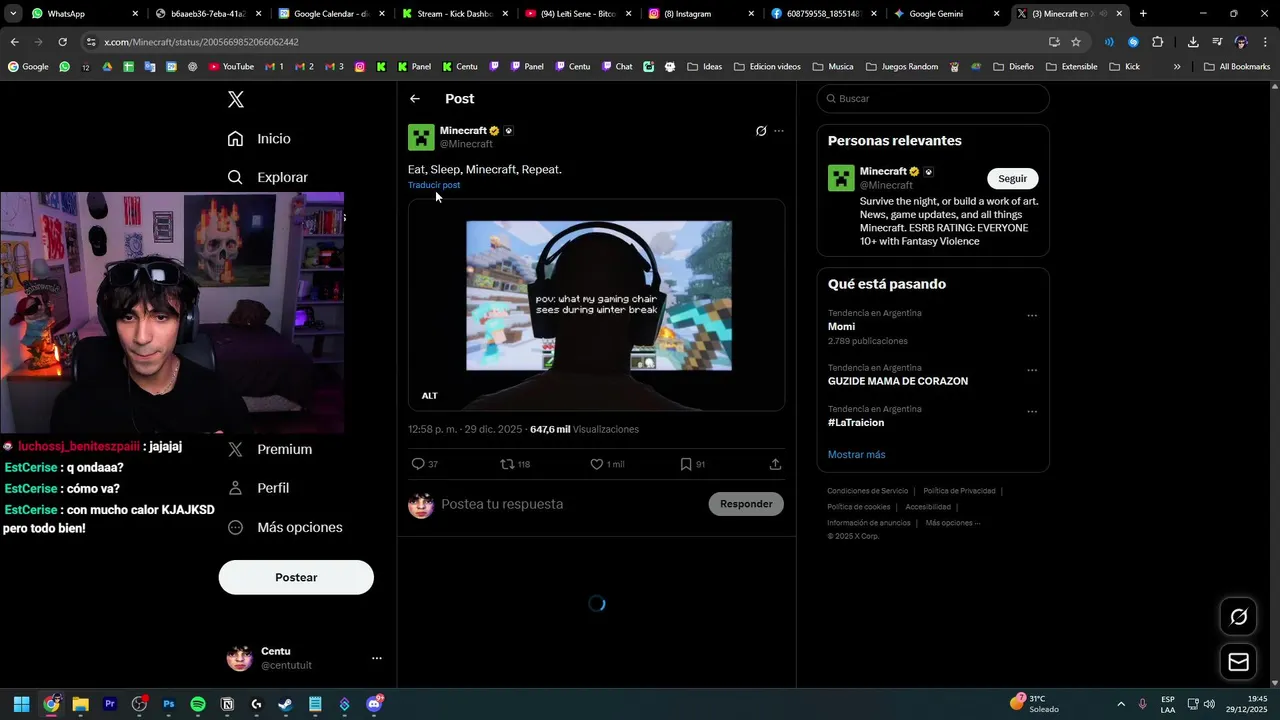The image size is (1280, 720).
Task: Open Política de Privacidad link
Action: click(x=959, y=491)
